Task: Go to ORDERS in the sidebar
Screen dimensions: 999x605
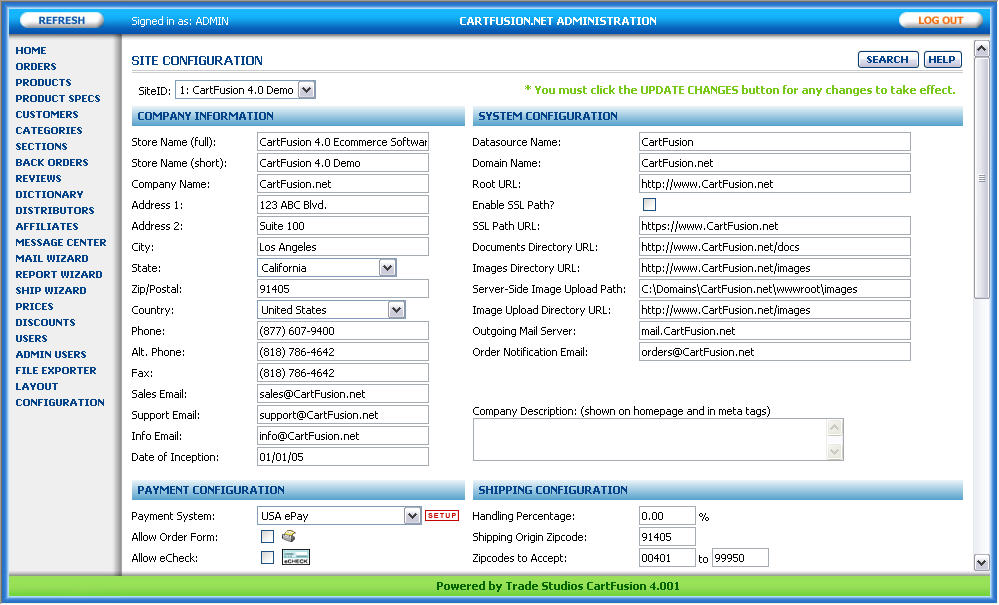Action: coord(36,66)
